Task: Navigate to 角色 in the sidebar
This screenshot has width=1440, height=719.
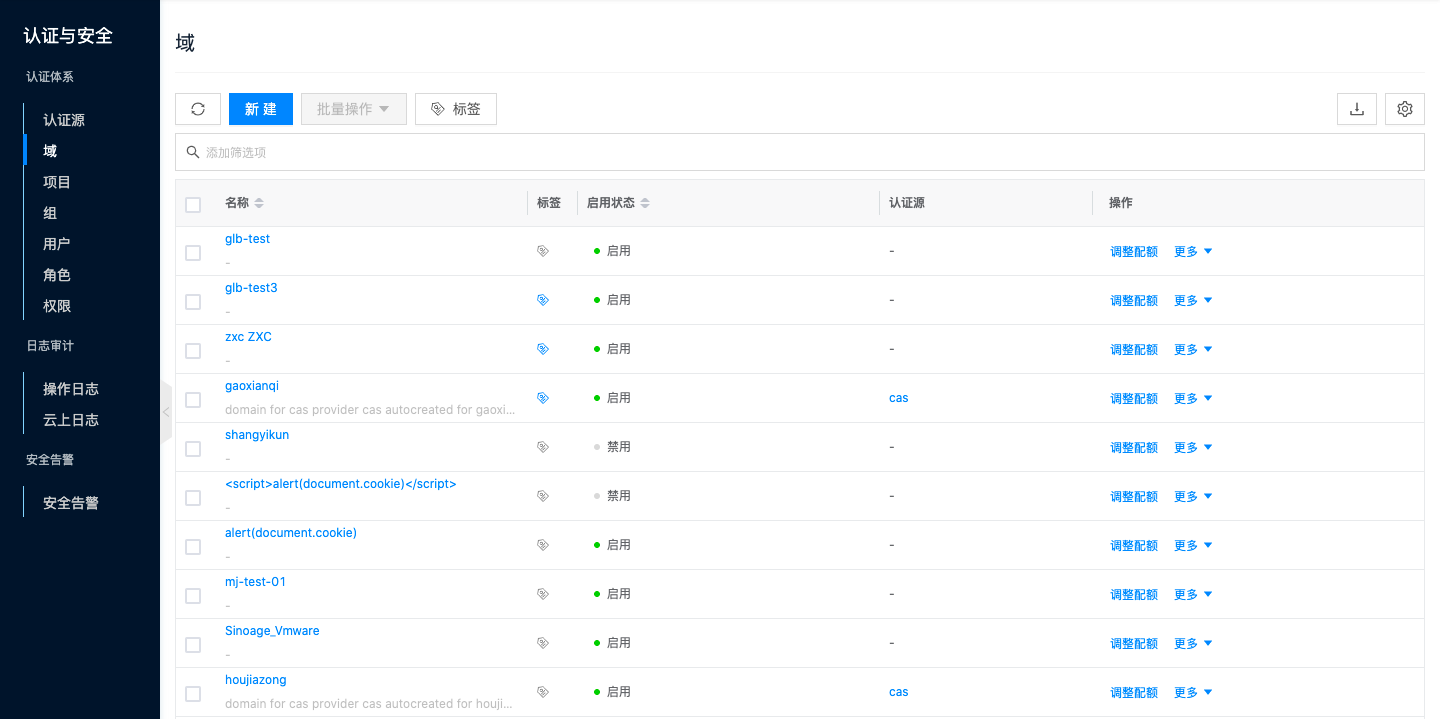Action: tap(57, 275)
